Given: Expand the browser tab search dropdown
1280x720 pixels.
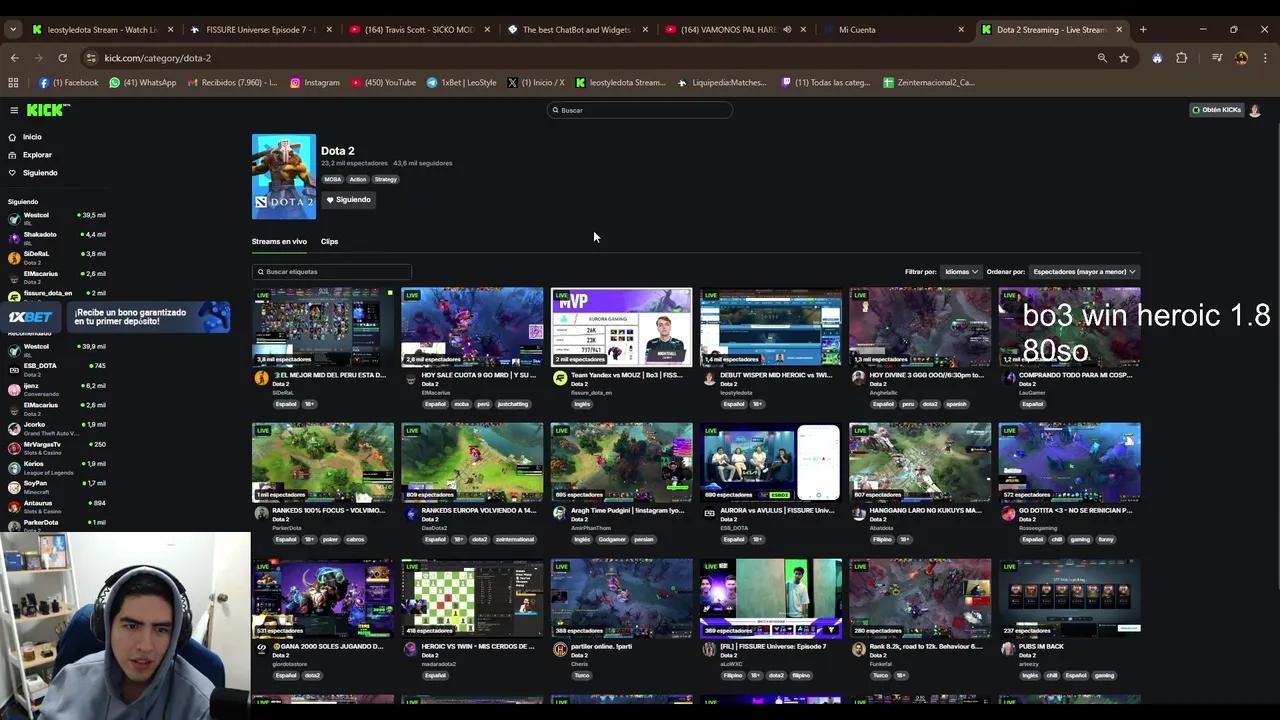Looking at the screenshot, I should (x=13, y=30).
